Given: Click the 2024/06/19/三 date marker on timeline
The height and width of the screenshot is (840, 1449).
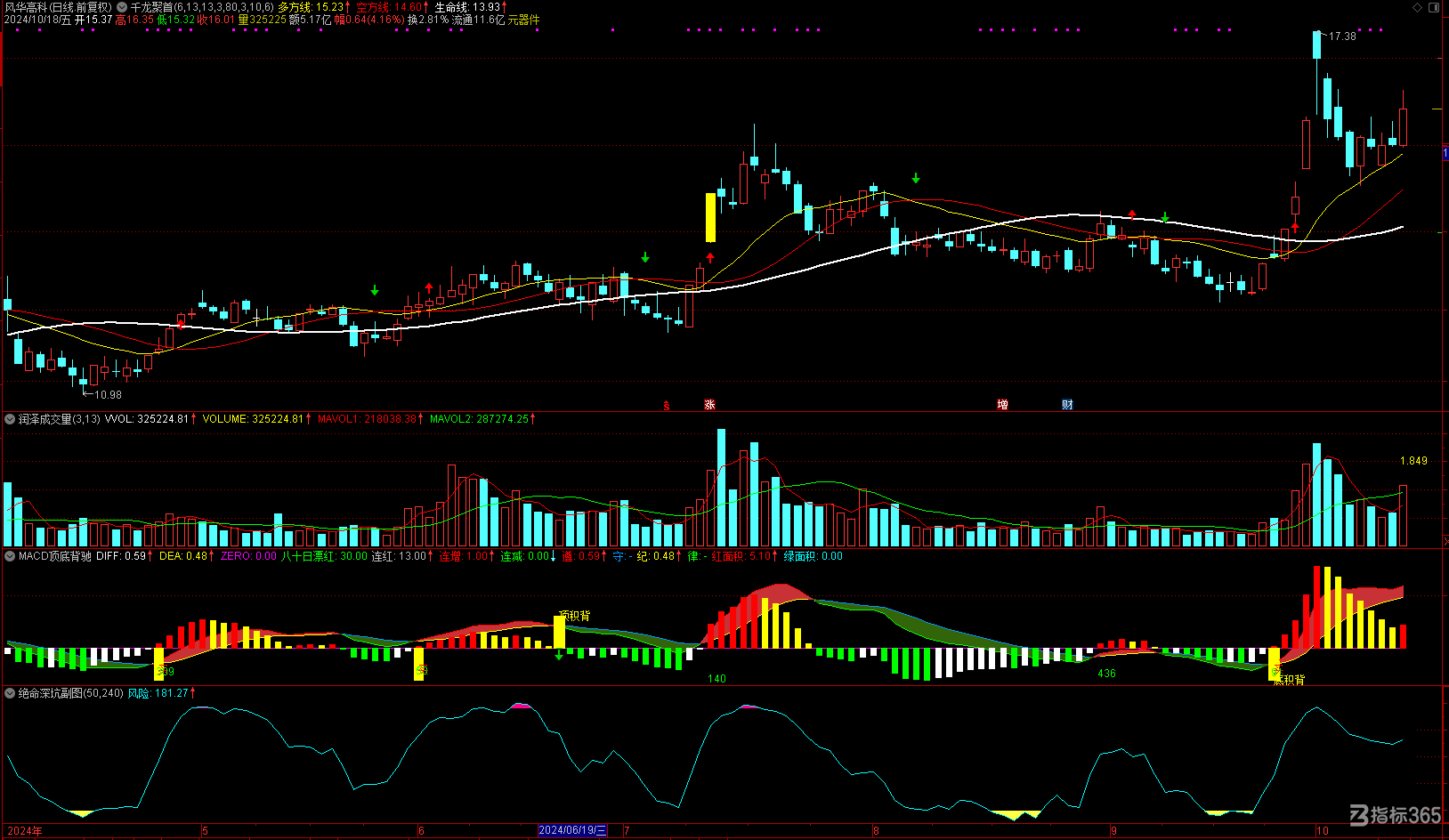Looking at the screenshot, I should tap(572, 830).
